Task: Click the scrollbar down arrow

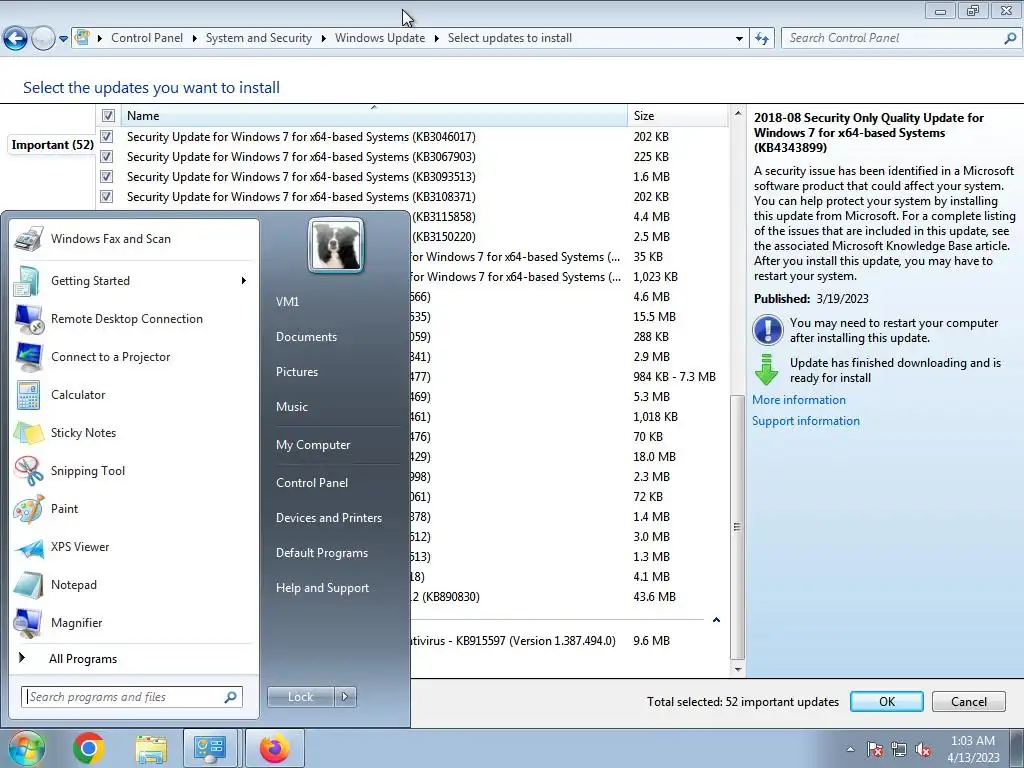Action: [737, 669]
